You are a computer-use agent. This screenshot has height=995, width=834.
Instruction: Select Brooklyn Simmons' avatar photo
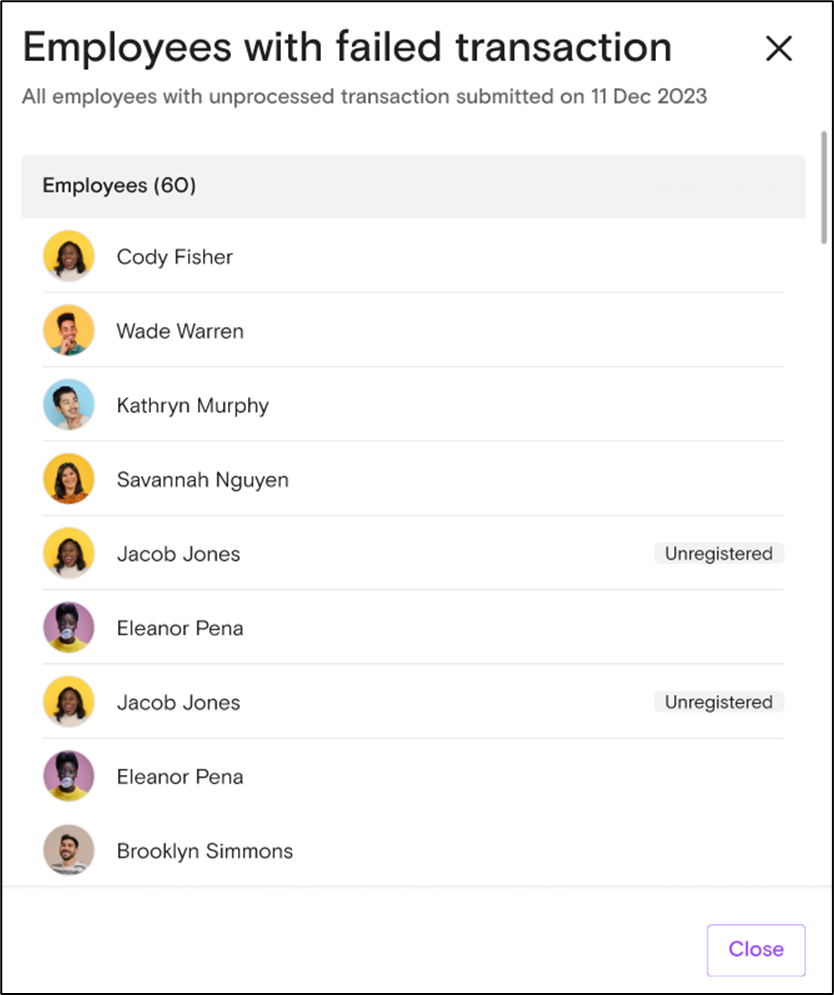coord(69,850)
